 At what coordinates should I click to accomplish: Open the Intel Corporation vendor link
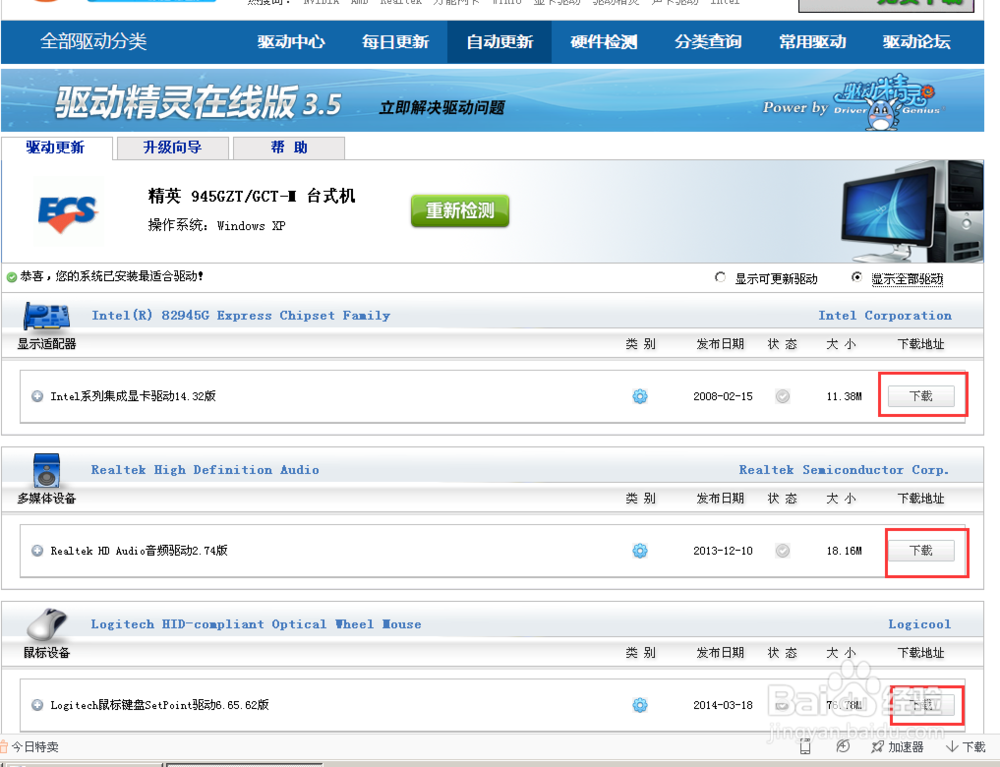[x=885, y=316]
